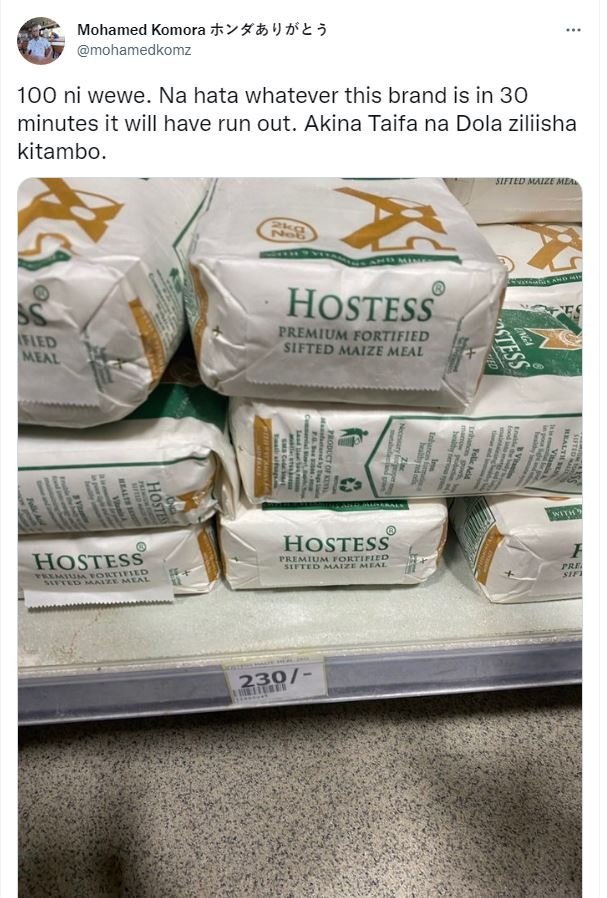The height and width of the screenshot is (898, 607).
Task: Open the tweet's three-dot more options menu
Action: [573, 30]
